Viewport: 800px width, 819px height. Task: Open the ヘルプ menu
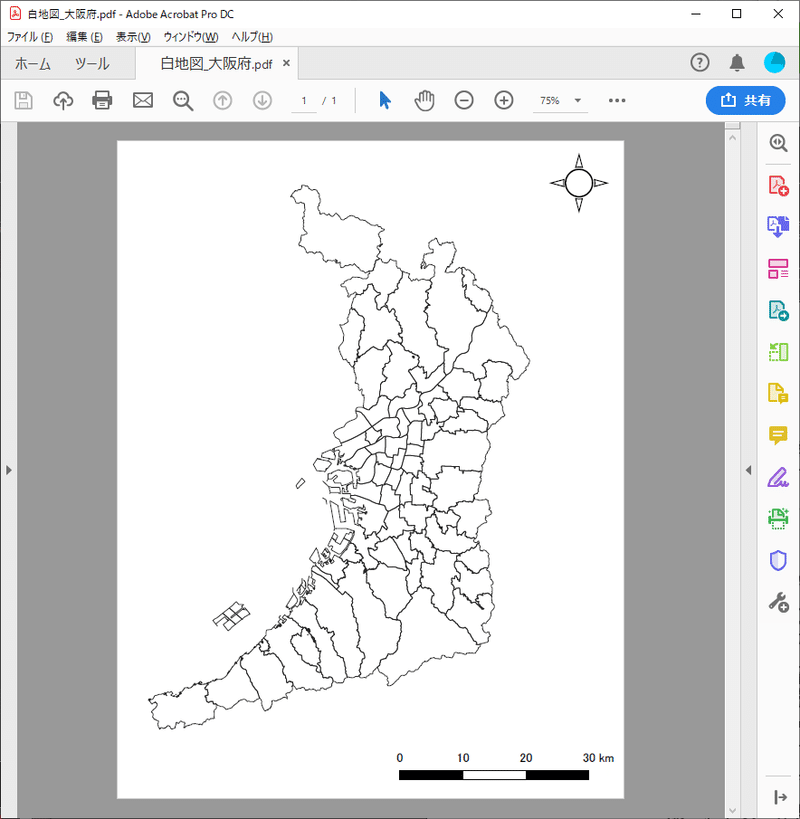coord(252,37)
